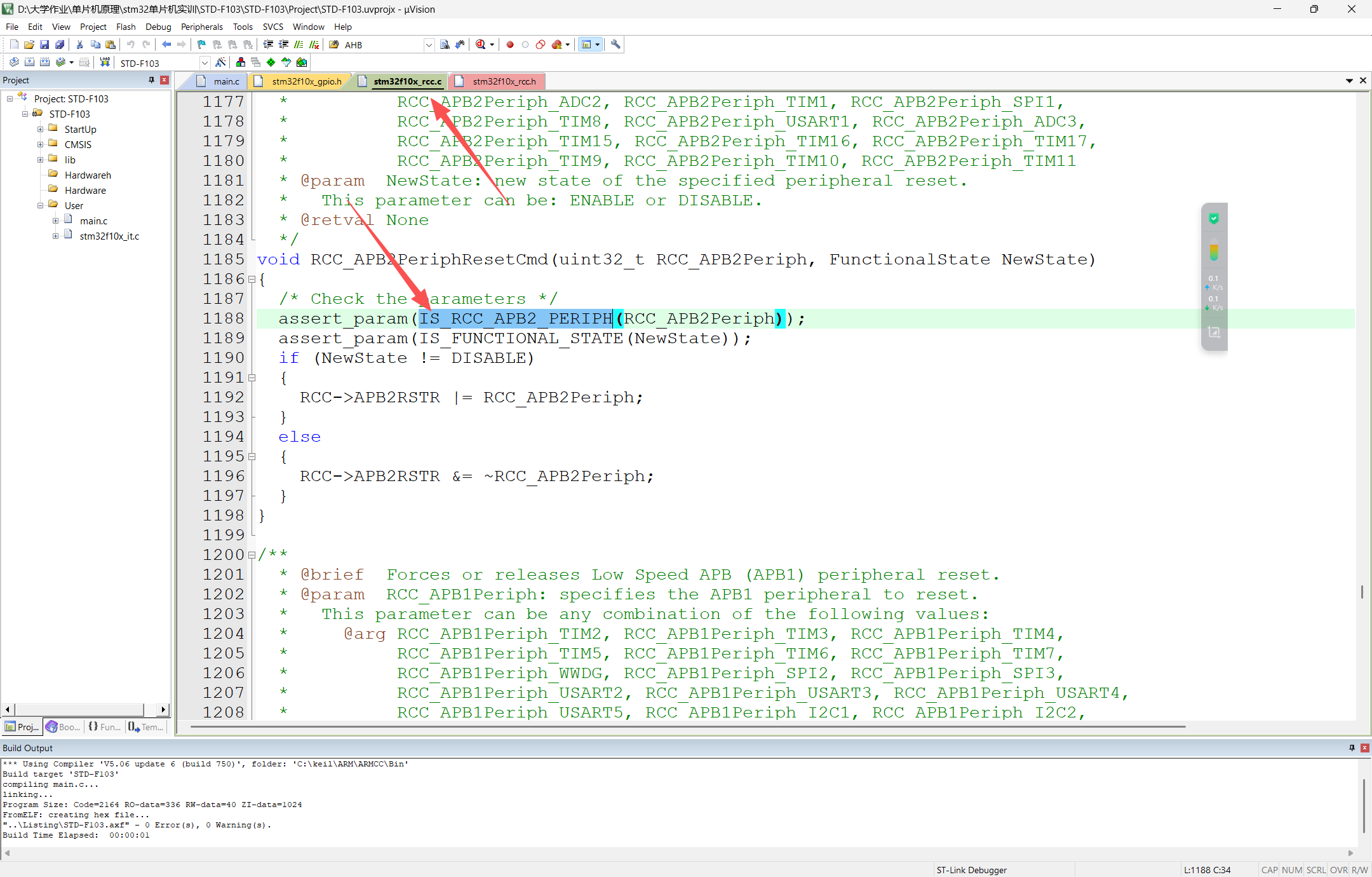Image resolution: width=1372 pixels, height=877 pixels.
Task: Click the Manage Project Items icon
Action: tap(240, 62)
